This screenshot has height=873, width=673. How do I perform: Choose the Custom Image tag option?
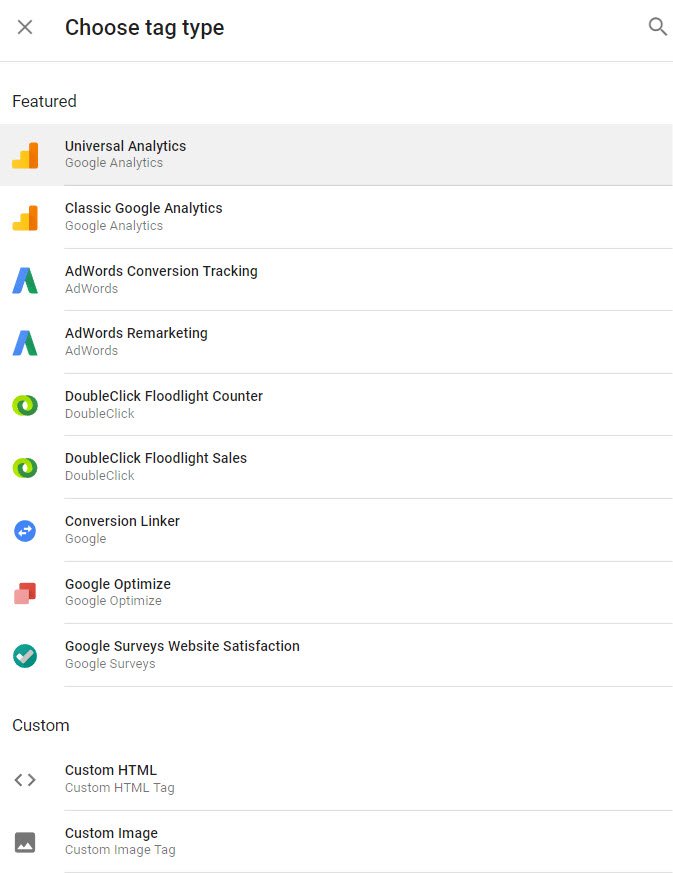coord(336,841)
